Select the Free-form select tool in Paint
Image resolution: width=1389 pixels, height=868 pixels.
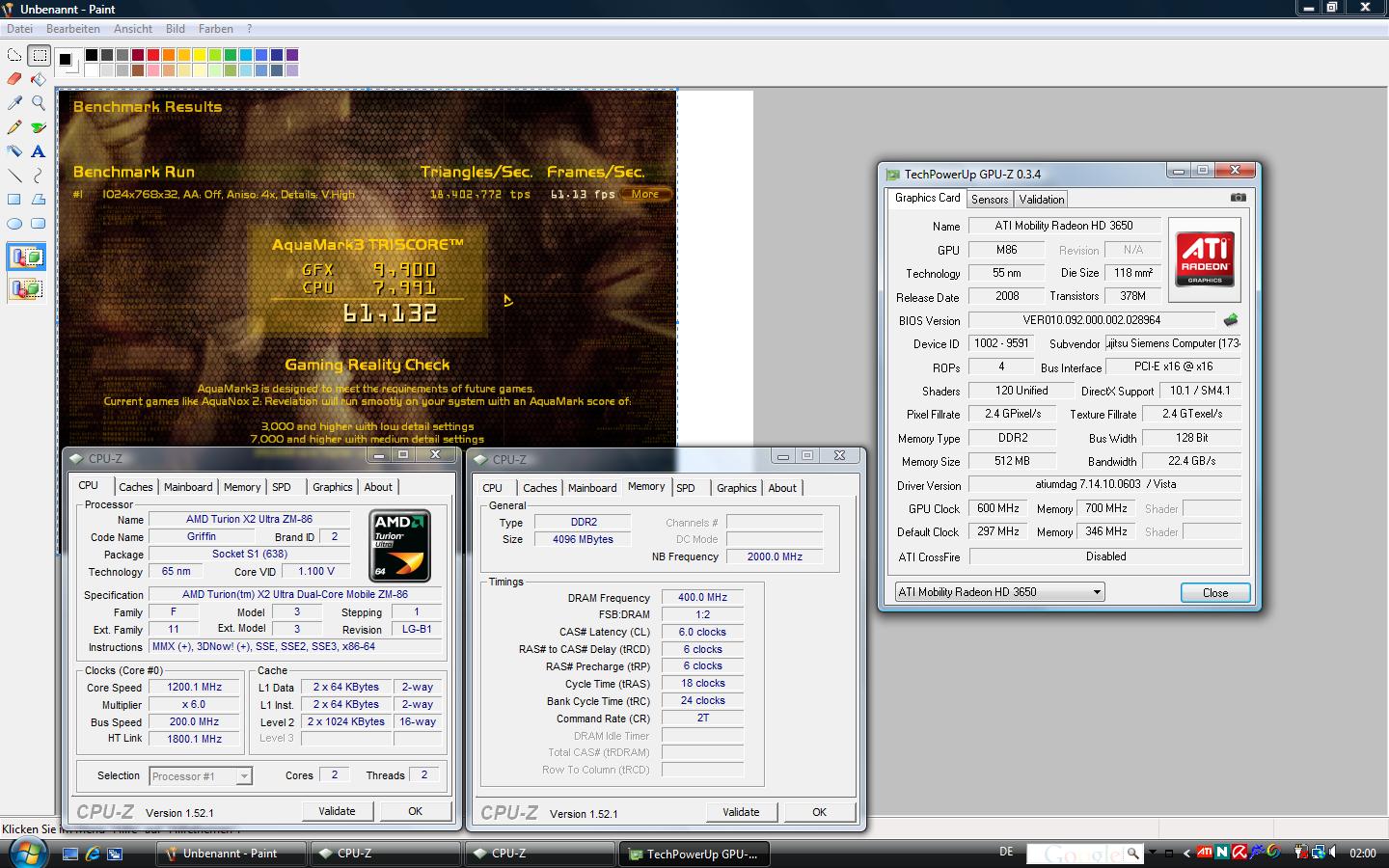coord(14,56)
